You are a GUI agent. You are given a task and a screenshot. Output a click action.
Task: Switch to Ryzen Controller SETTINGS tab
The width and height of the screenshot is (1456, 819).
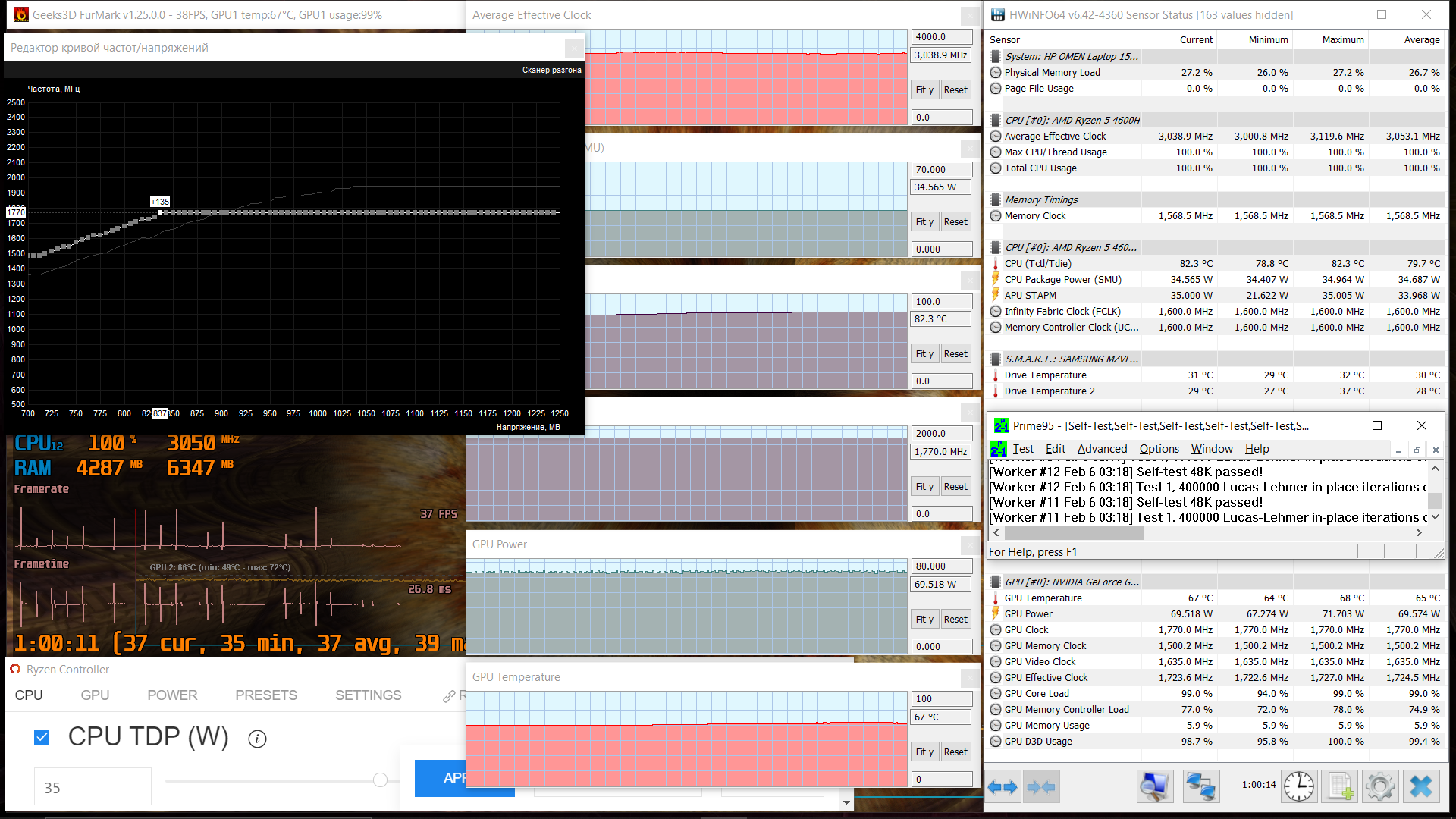click(x=369, y=695)
